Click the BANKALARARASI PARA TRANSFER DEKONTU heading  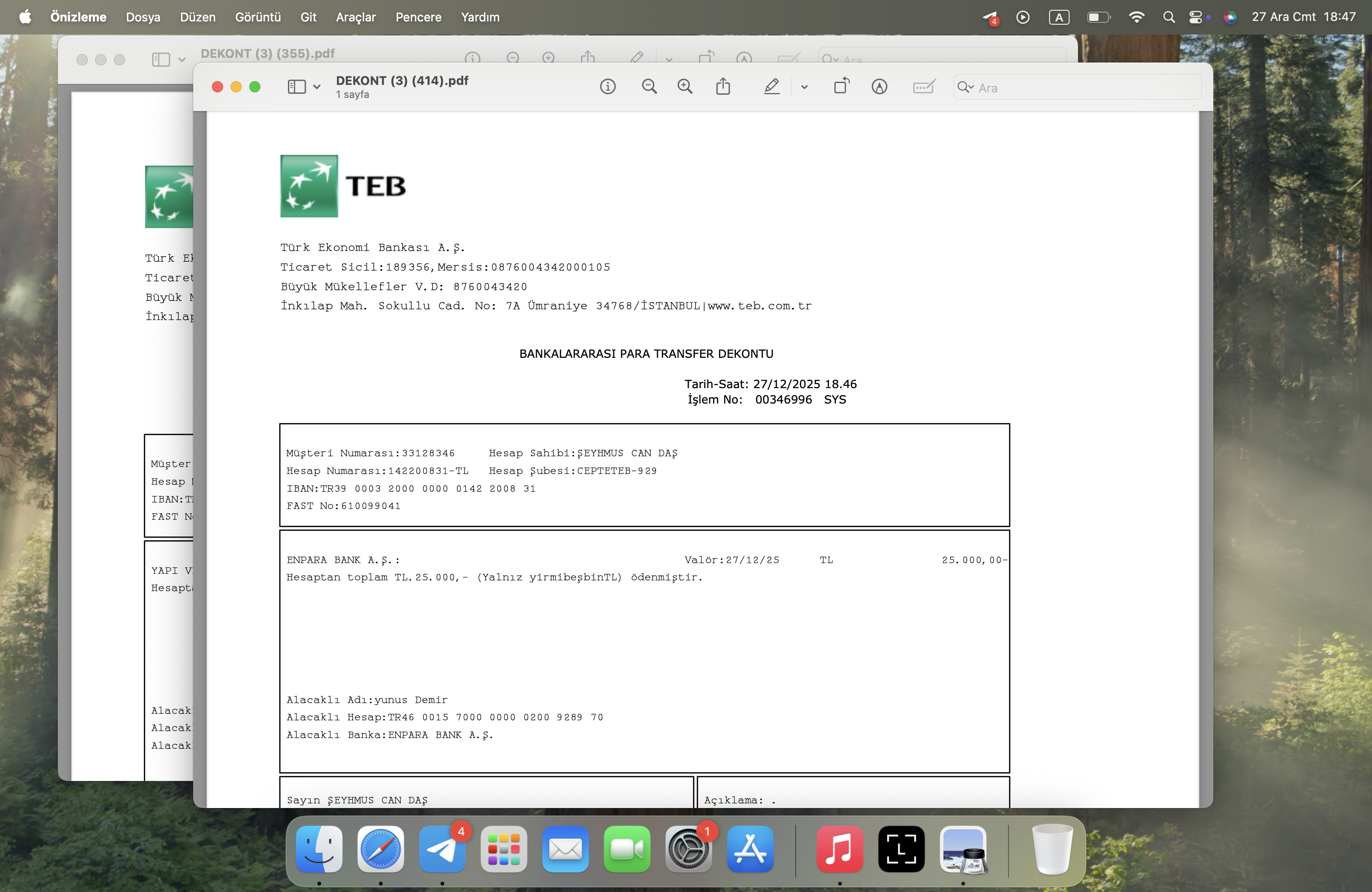coord(646,354)
